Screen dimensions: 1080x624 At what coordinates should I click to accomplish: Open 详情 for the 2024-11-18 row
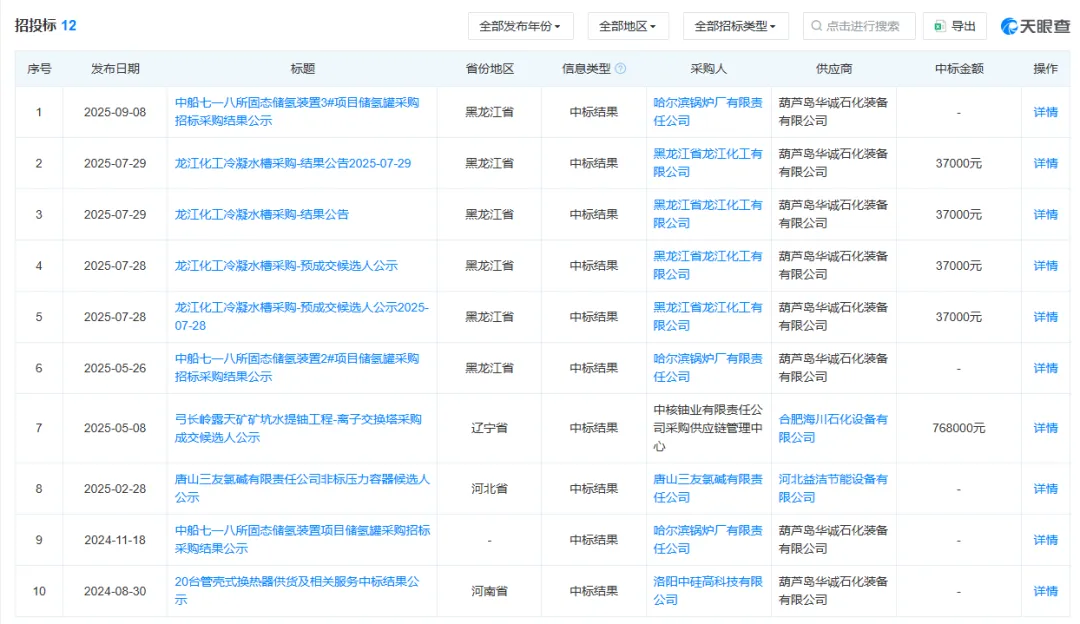click(1045, 540)
